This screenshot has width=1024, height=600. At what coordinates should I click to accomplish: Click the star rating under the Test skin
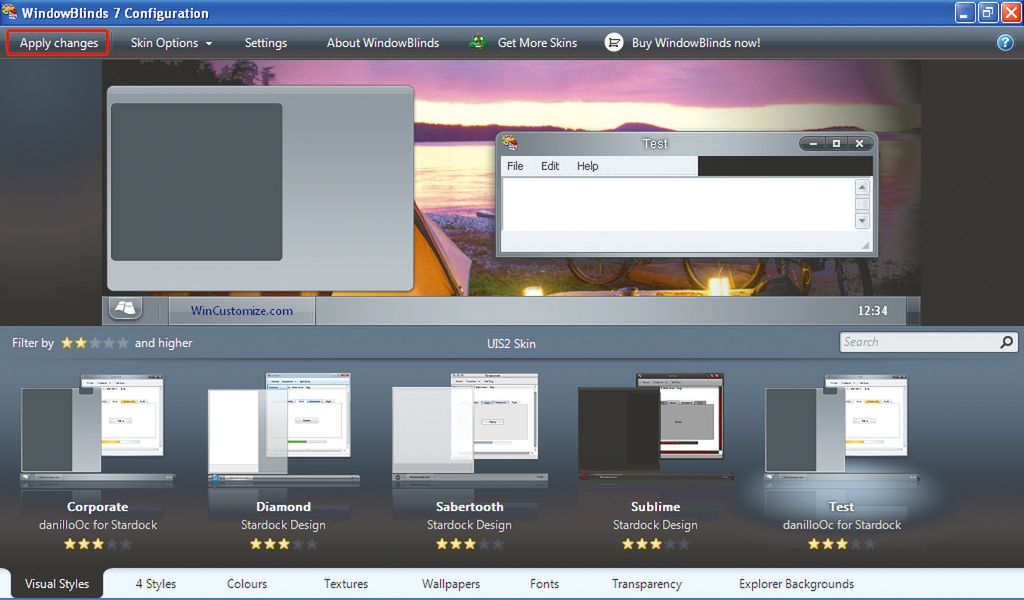841,543
